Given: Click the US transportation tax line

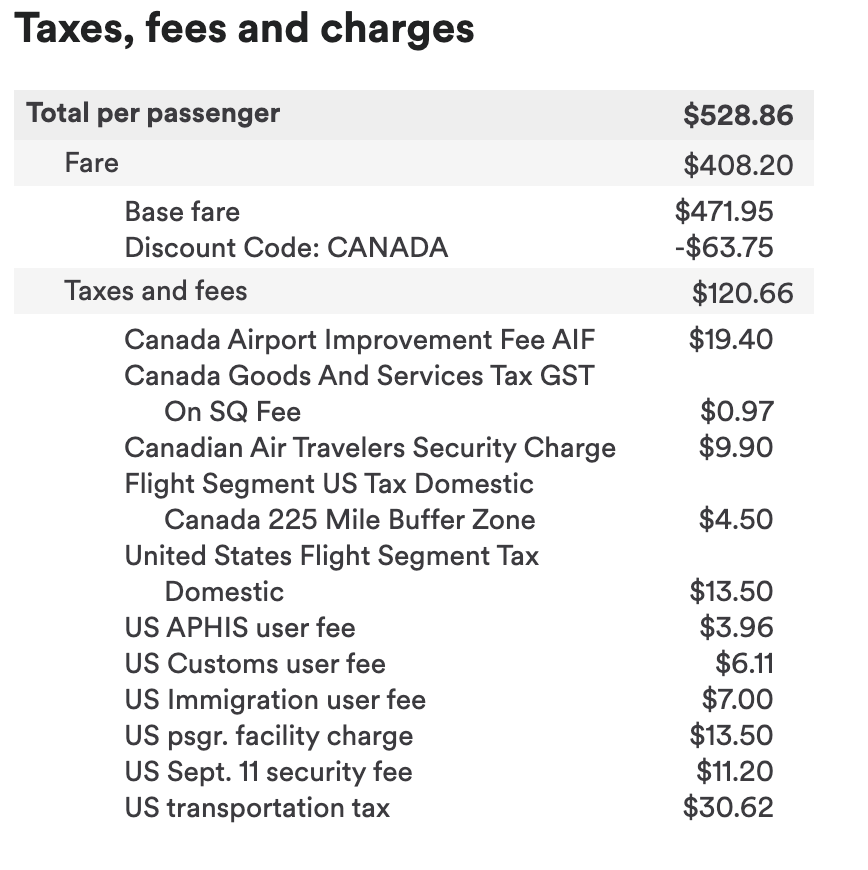Looking at the screenshot, I should 257,808.
